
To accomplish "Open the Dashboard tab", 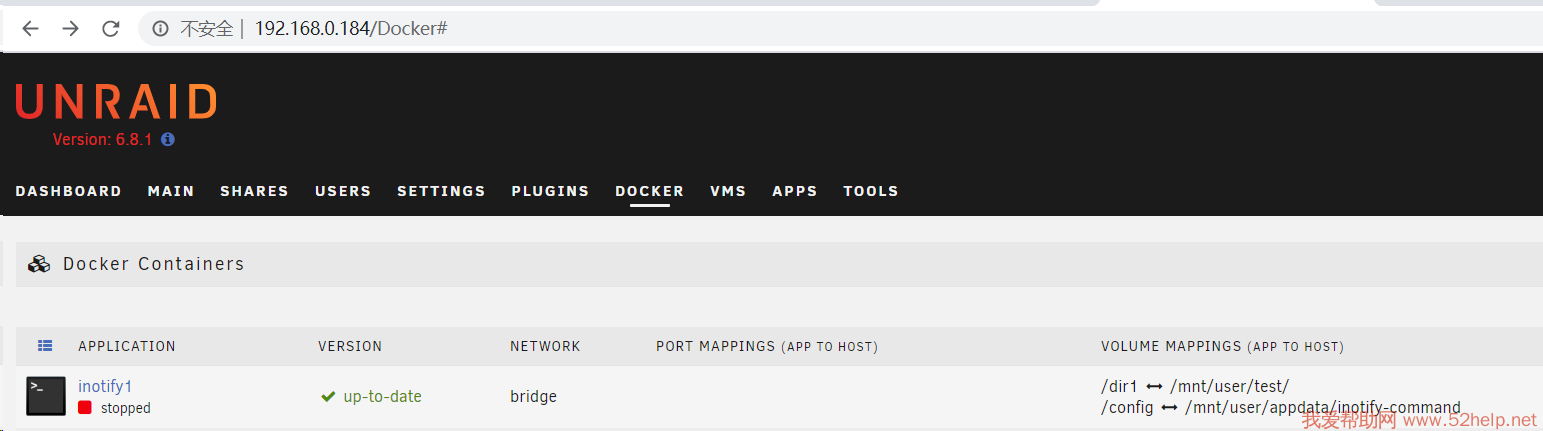I will point(68,191).
